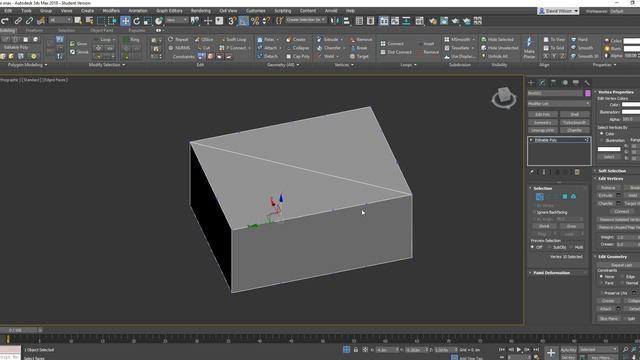Toggle the Angle Snap icon
Screen dimensions: 640x360
243,21
